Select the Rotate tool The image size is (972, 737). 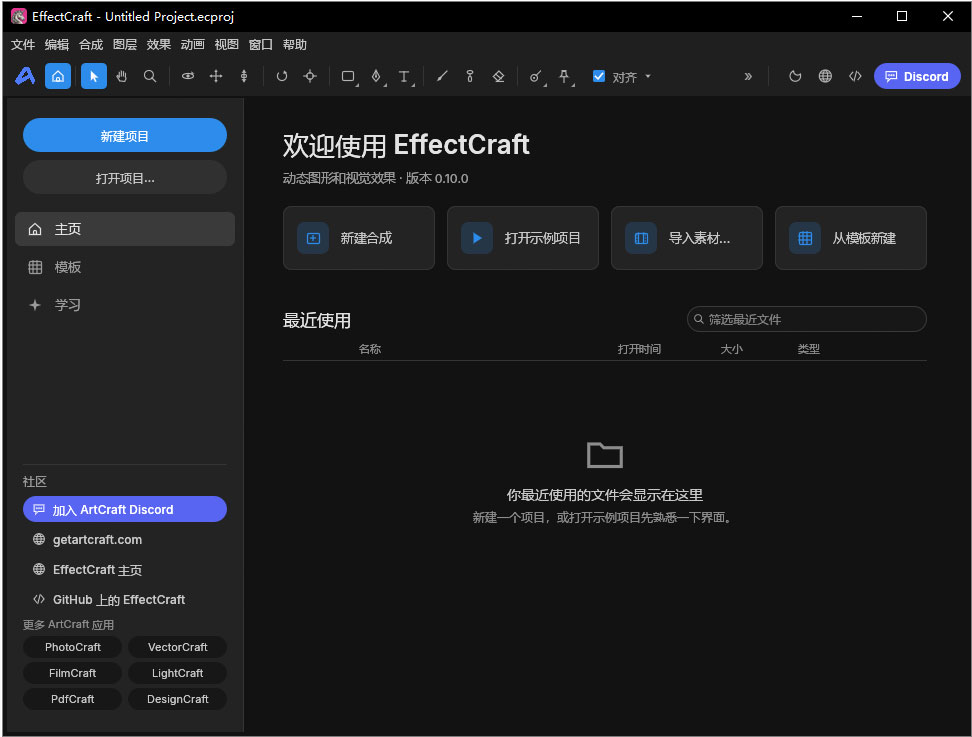[x=282, y=76]
